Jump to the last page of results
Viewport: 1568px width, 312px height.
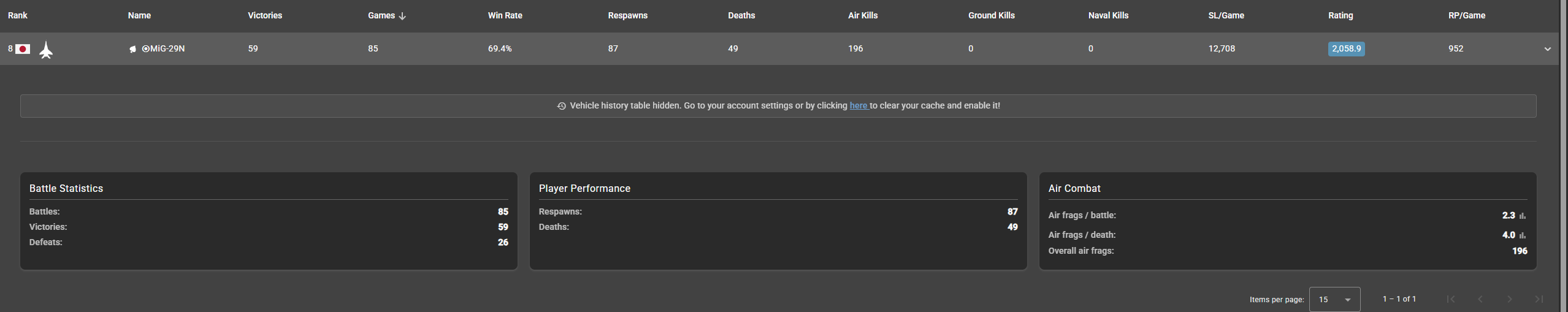coord(1539,299)
